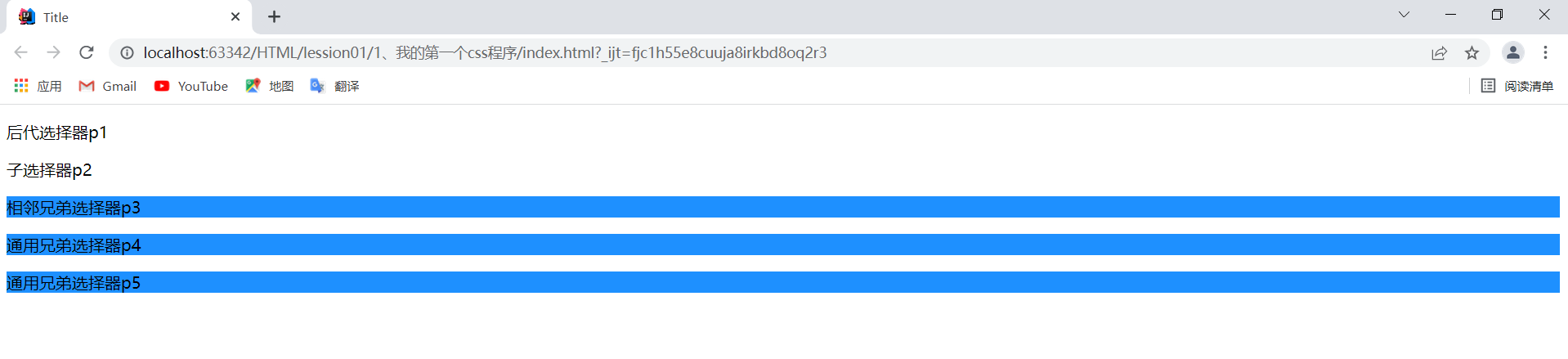Share this page icon
This screenshot has height=359, width=1568.
1439,52
